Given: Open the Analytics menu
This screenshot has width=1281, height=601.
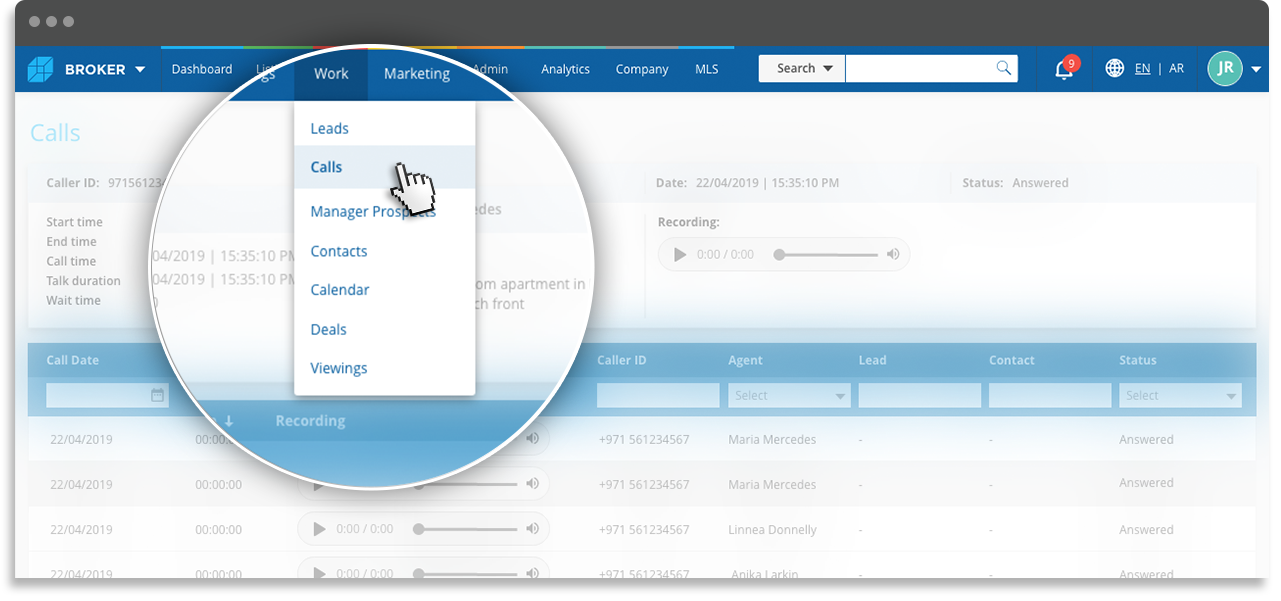Looking at the screenshot, I should click(565, 69).
